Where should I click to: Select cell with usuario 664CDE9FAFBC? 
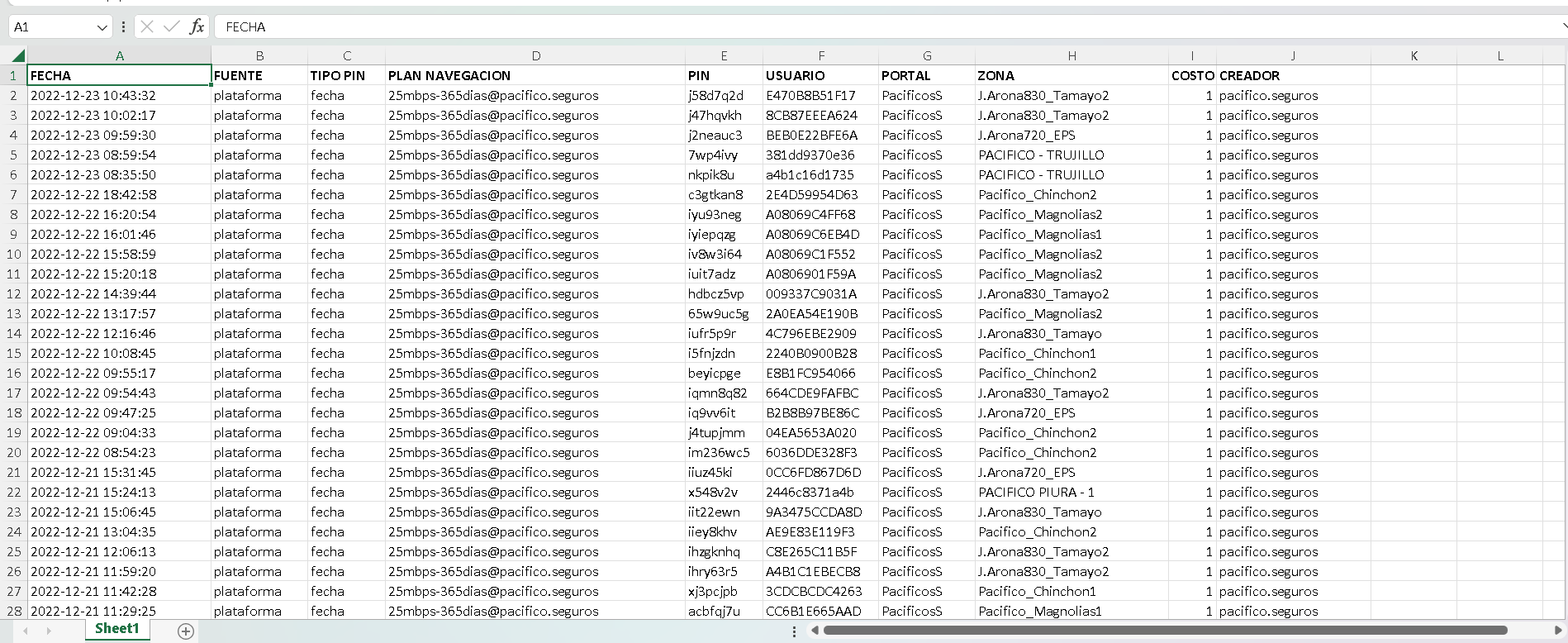click(x=820, y=393)
